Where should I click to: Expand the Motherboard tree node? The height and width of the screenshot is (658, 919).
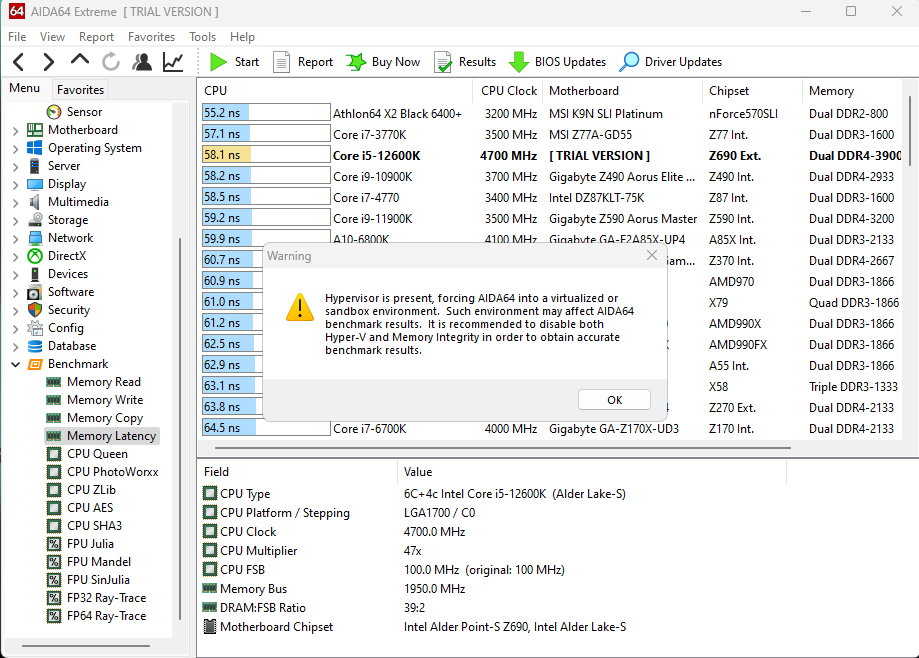pos(15,130)
